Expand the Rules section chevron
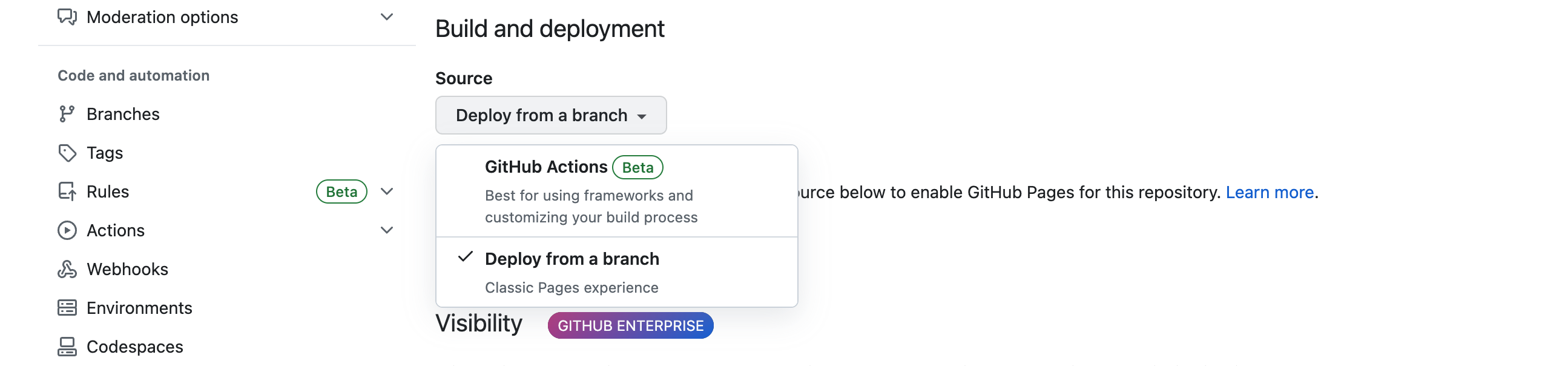This screenshot has height=366, width=1568. point(386,192)
